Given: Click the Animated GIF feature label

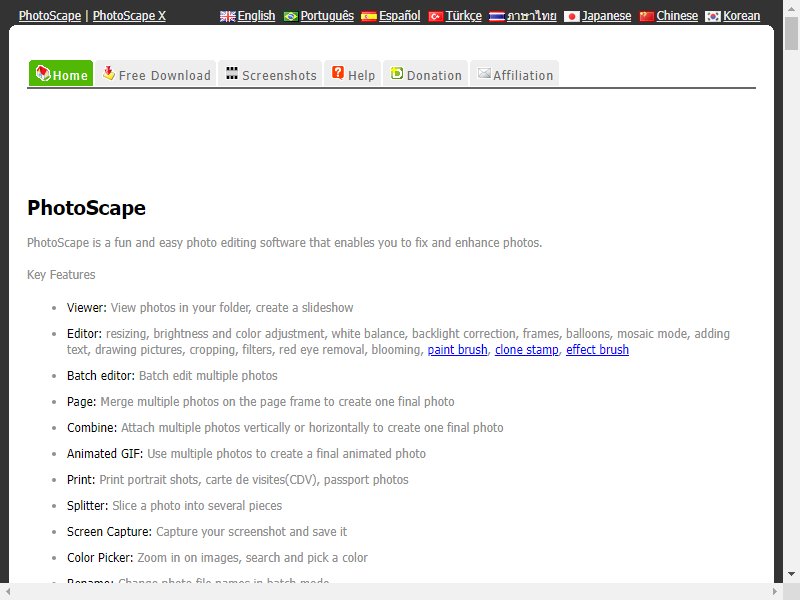Looking at the screenshot, I should coord(105,454).
